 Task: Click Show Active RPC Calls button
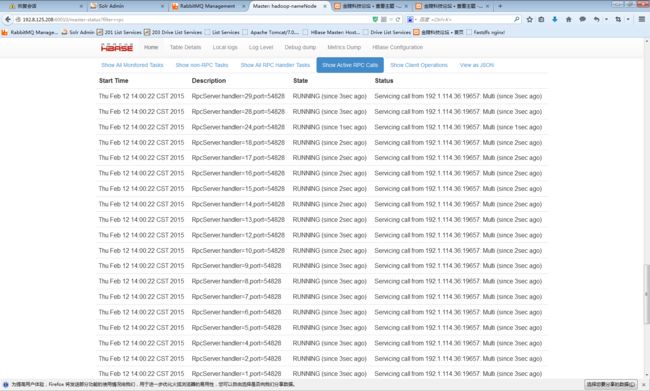click(x=350, y=65)
